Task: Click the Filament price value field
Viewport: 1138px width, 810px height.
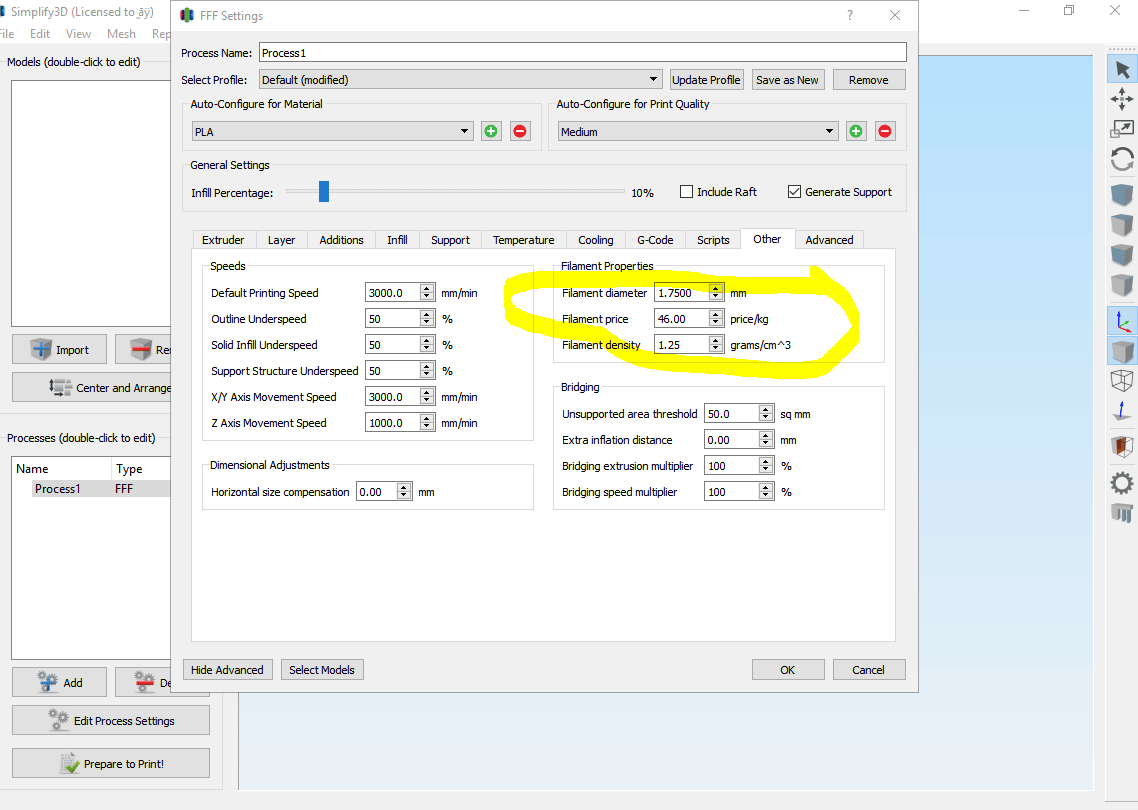Action: click(x=681, y=319)
